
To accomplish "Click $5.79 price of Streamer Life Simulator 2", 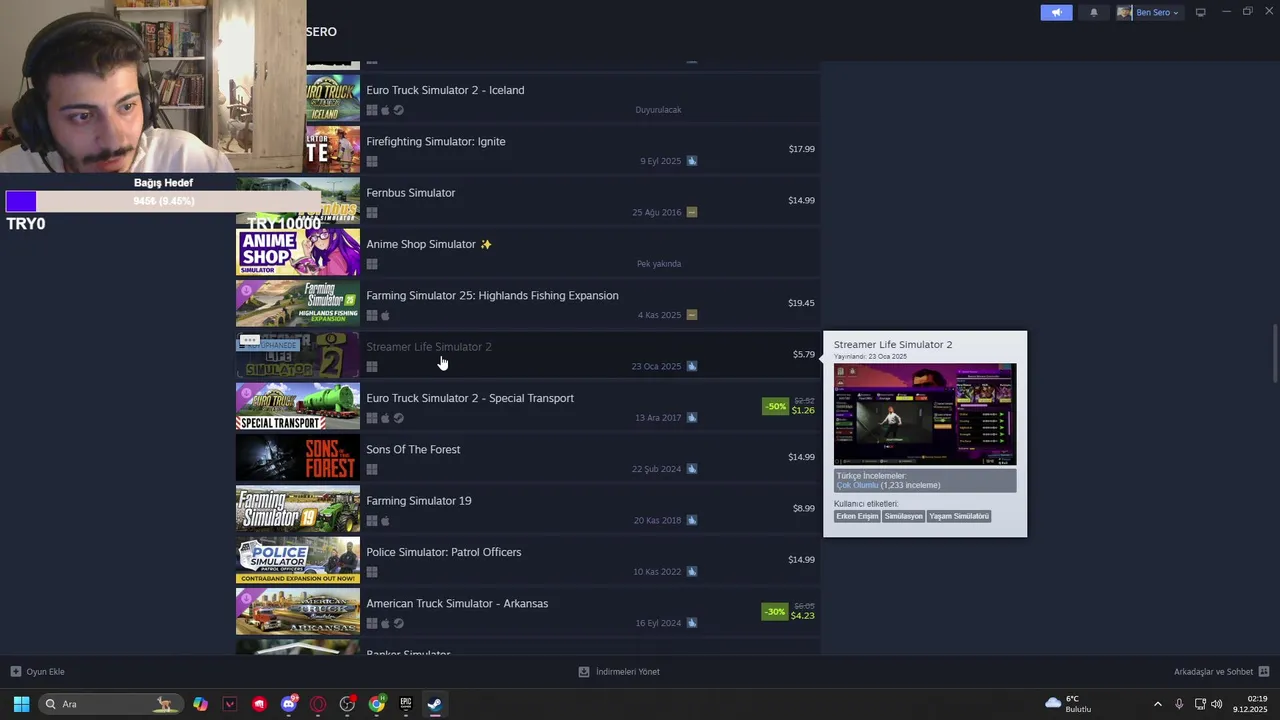I will click(804, 354).
